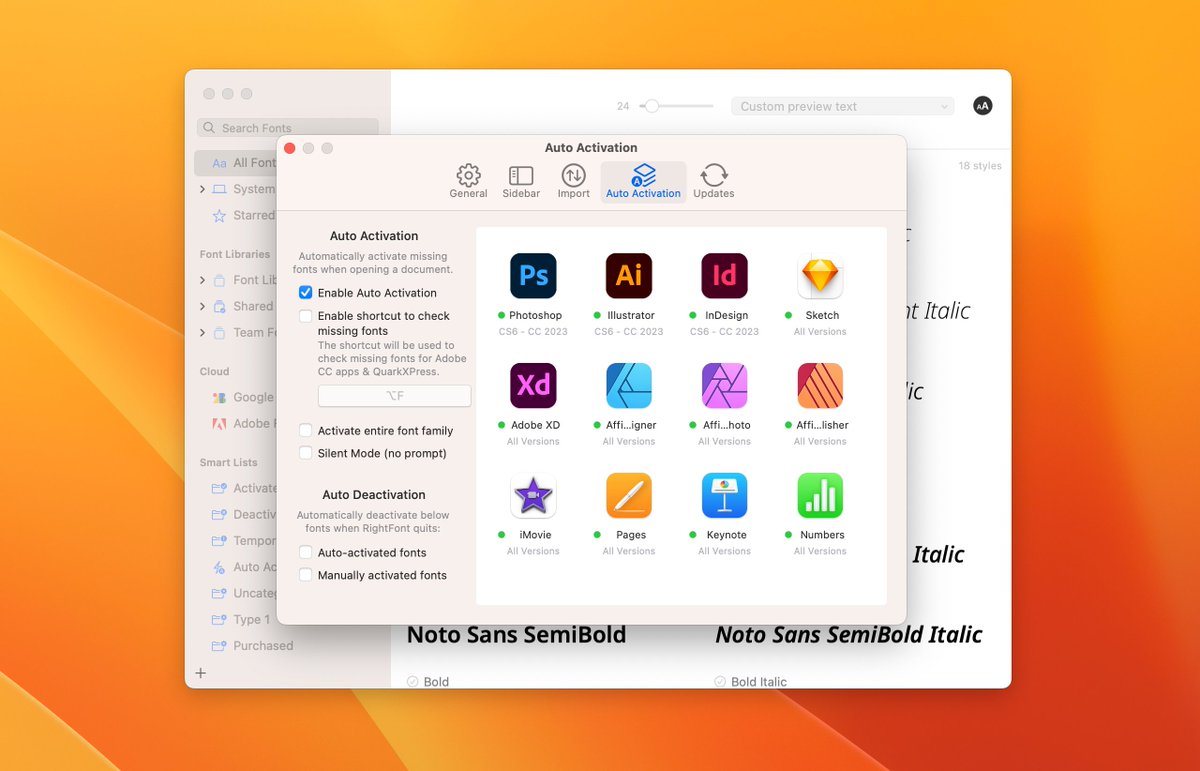Click the Adobe Fonts icon in sidebar
Screen dimensions: 1200x771
(219, 423)
